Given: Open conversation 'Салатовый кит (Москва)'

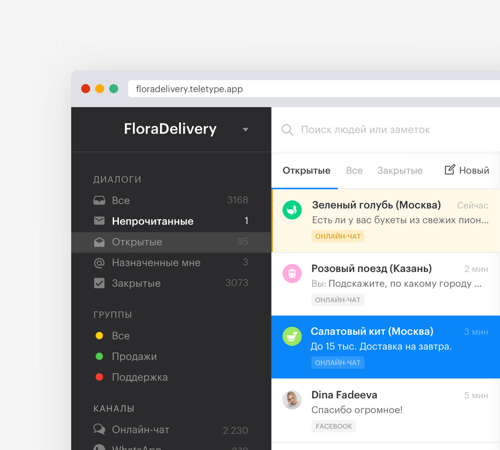Looking at the screenshot, I should [386, 347].
